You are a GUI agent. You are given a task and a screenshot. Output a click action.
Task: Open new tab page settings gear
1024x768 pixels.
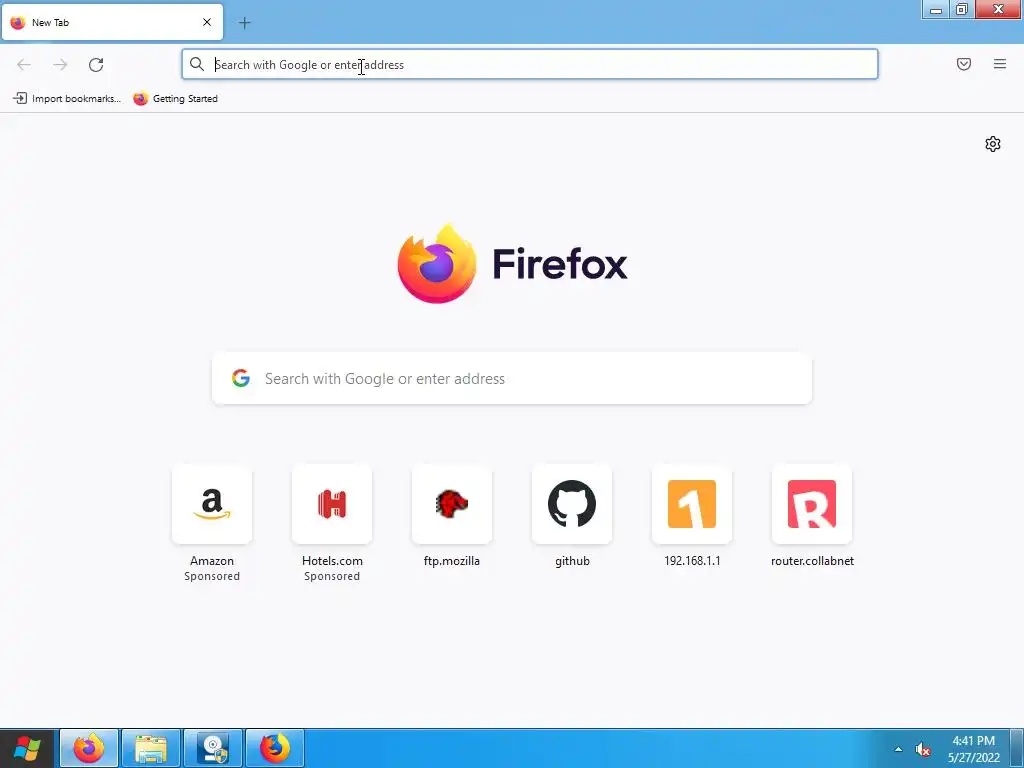pyautogui.click(x=993, y=144)
